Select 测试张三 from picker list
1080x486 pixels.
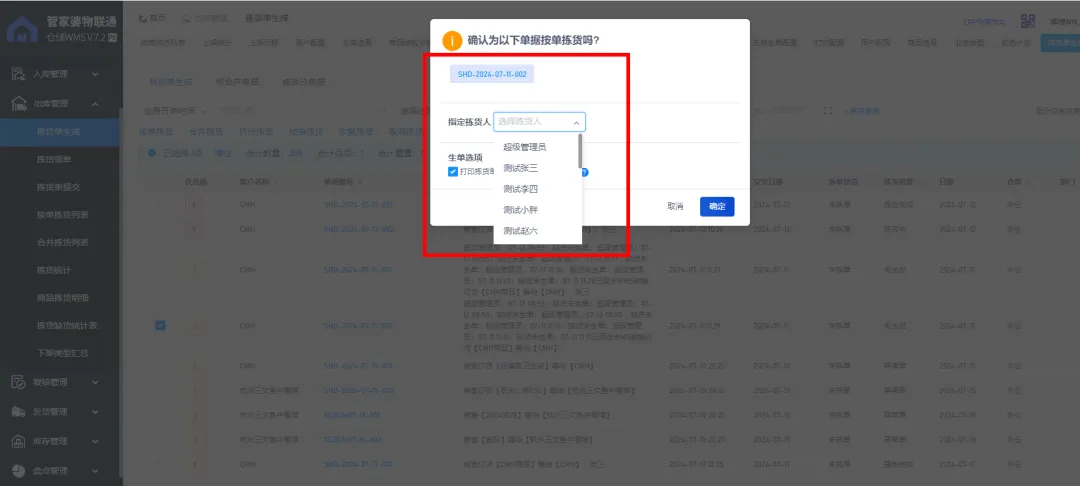520,168
